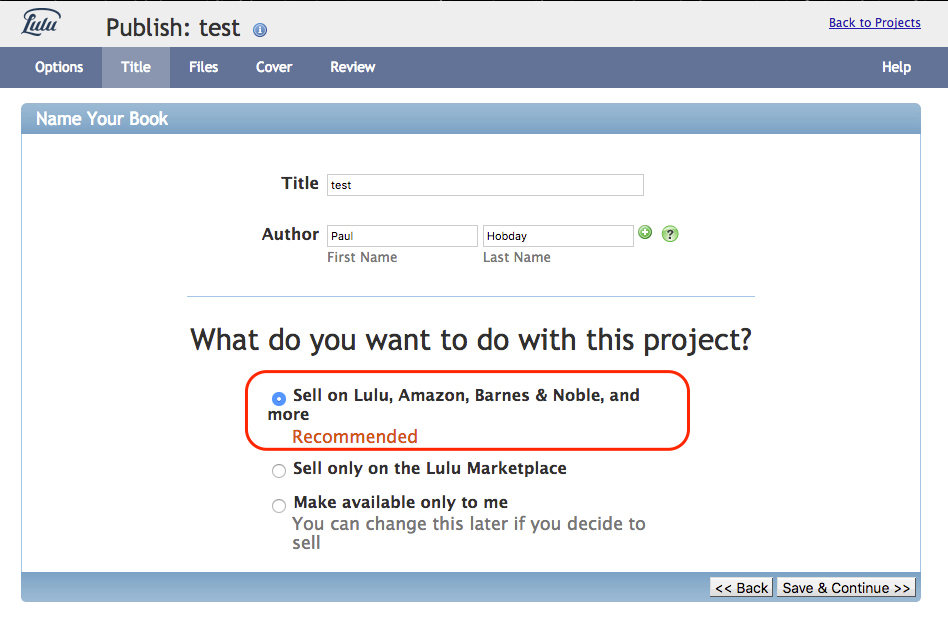The width and height of the screenshot is (948, 623).
Task: Click the Lulu logo icon
Action: tap(41, 22)
